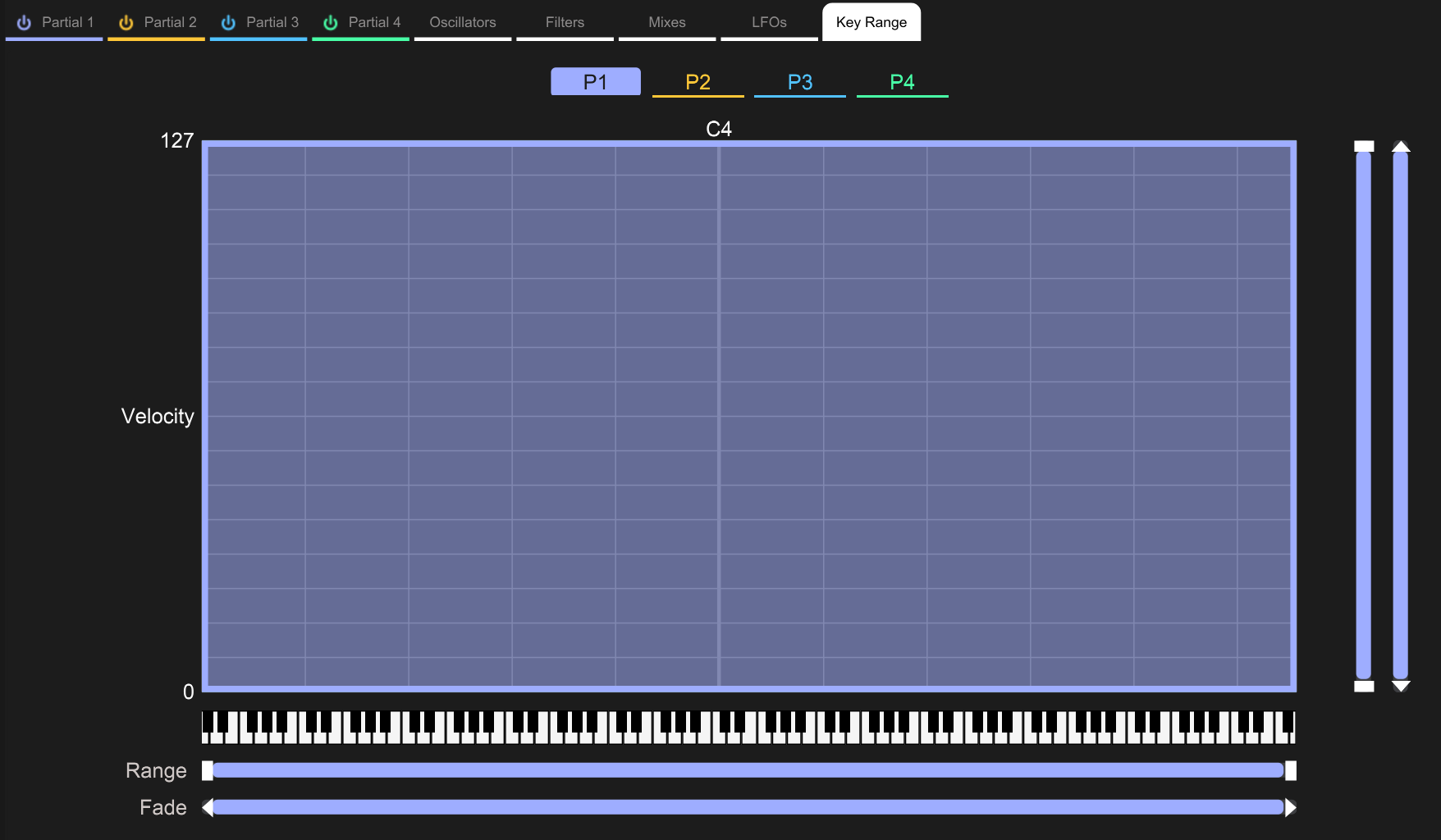This screenshot has width=1441, height=840.
Task: Click the velocity range lower square handle
Action: pos(1364,686)
